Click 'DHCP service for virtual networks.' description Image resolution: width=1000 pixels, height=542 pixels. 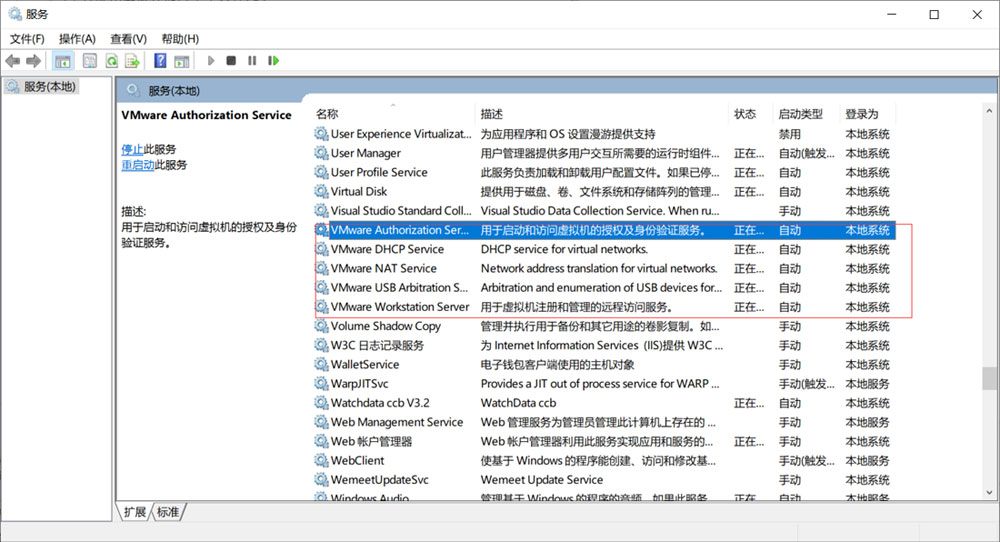pos(564,249)
